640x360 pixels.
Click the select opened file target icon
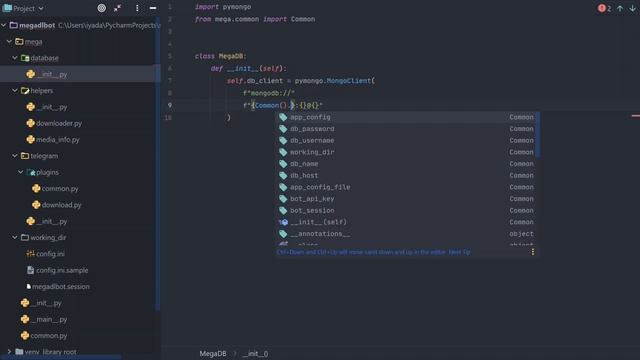point(102,8)
